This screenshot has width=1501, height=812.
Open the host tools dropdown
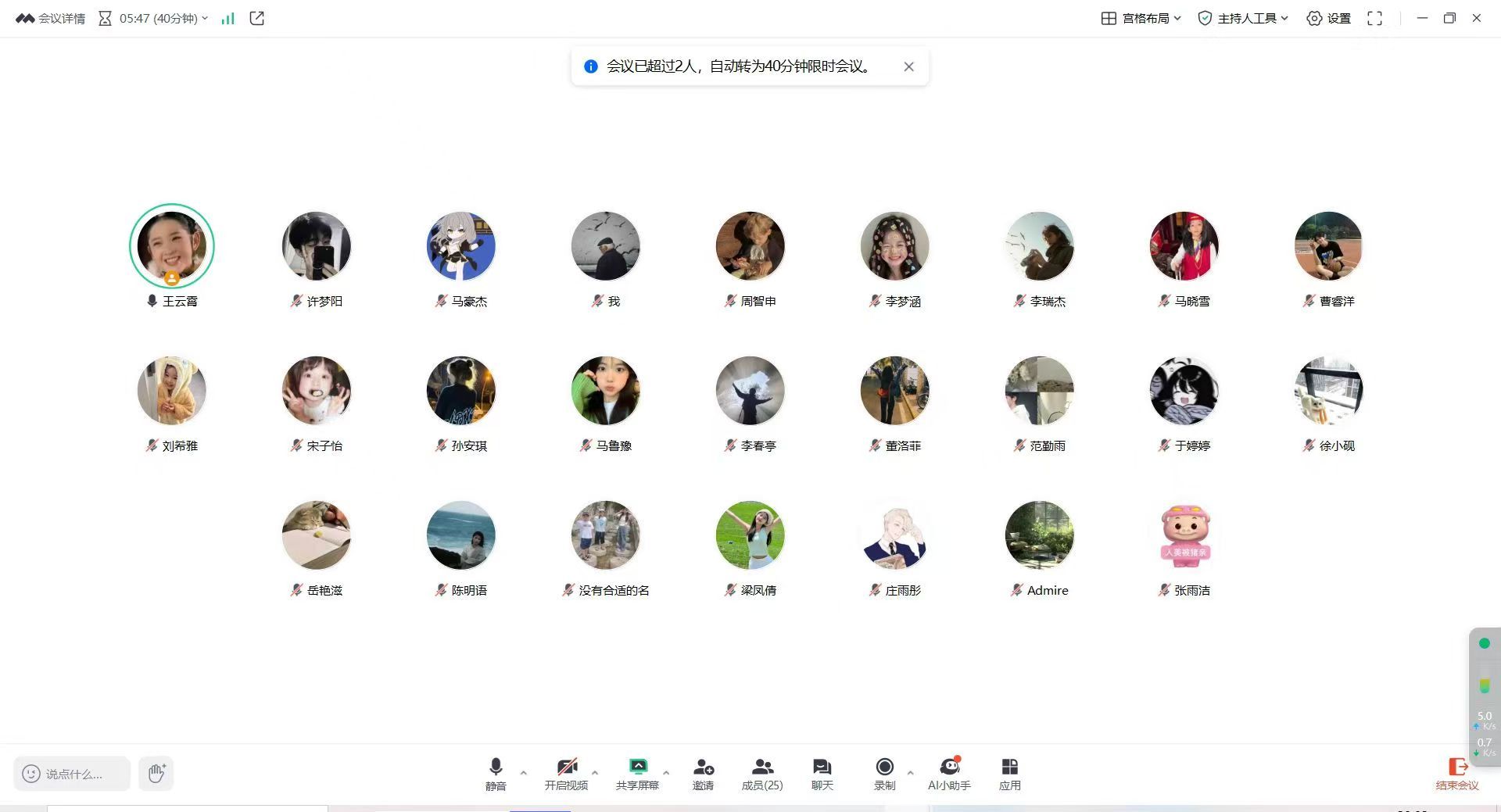[x=1242, y=18]
